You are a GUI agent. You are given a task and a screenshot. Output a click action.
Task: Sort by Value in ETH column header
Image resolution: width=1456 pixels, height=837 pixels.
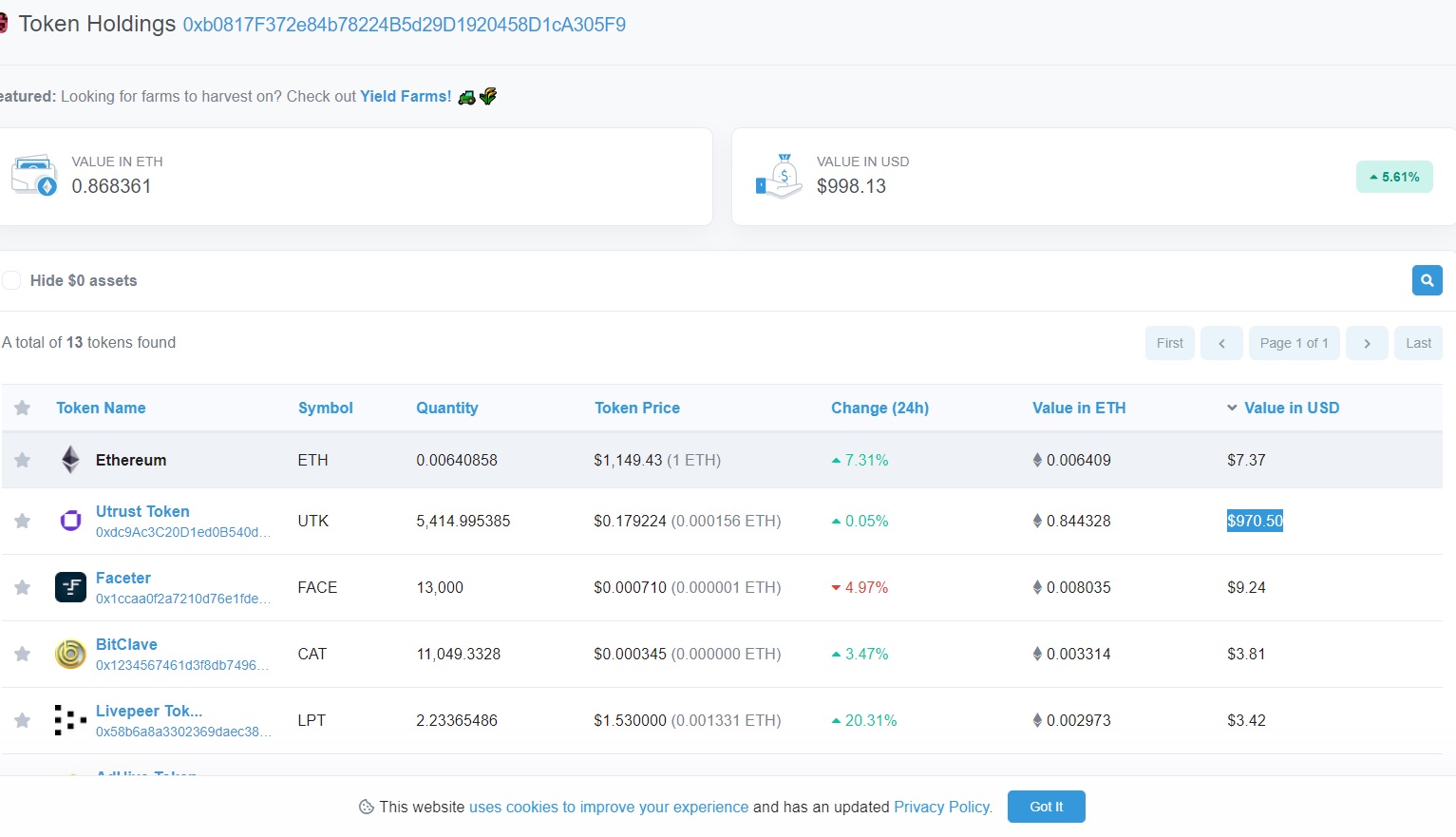(x=1079, y=408)
